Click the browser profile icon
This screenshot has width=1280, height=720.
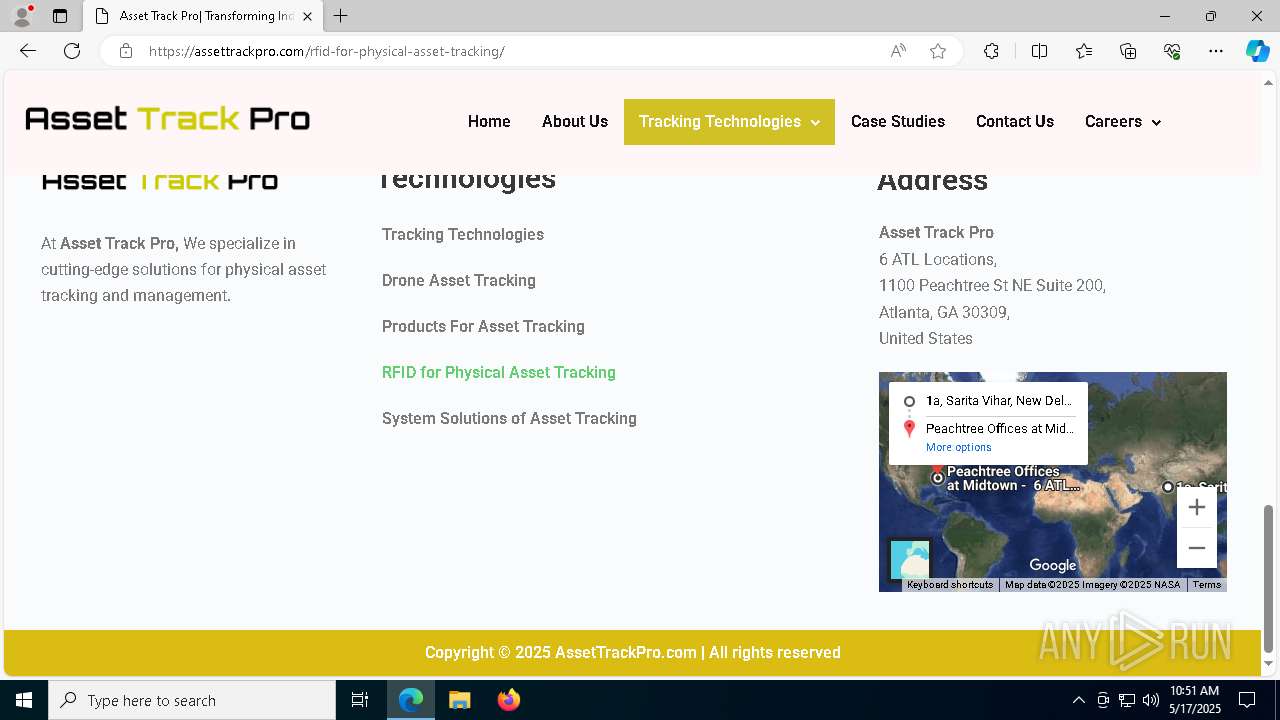pyautogui.click(x=22, y=16)
